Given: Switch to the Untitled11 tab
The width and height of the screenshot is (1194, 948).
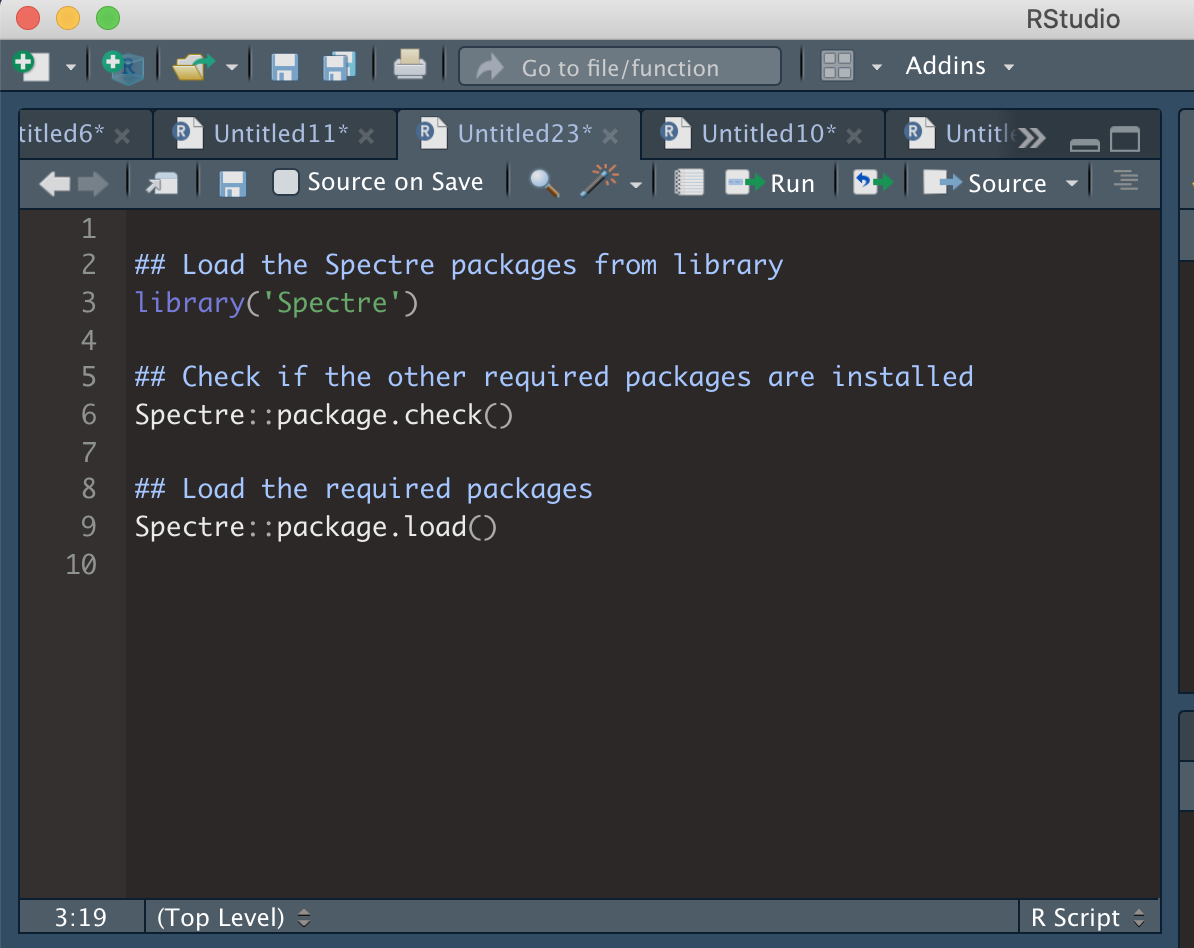Looking at the screenshot, I should coord(280,134).
